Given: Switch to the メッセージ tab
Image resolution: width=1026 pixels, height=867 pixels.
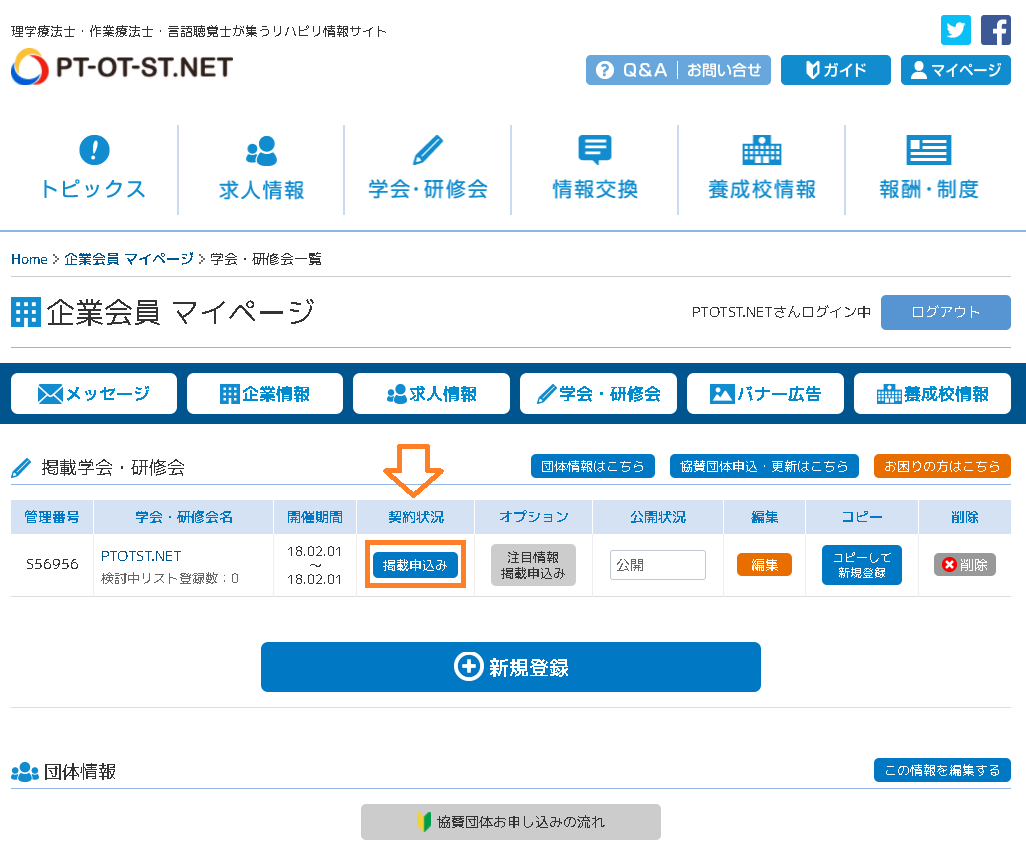Looking at the screenshot, I should click(x=94, y=394).
